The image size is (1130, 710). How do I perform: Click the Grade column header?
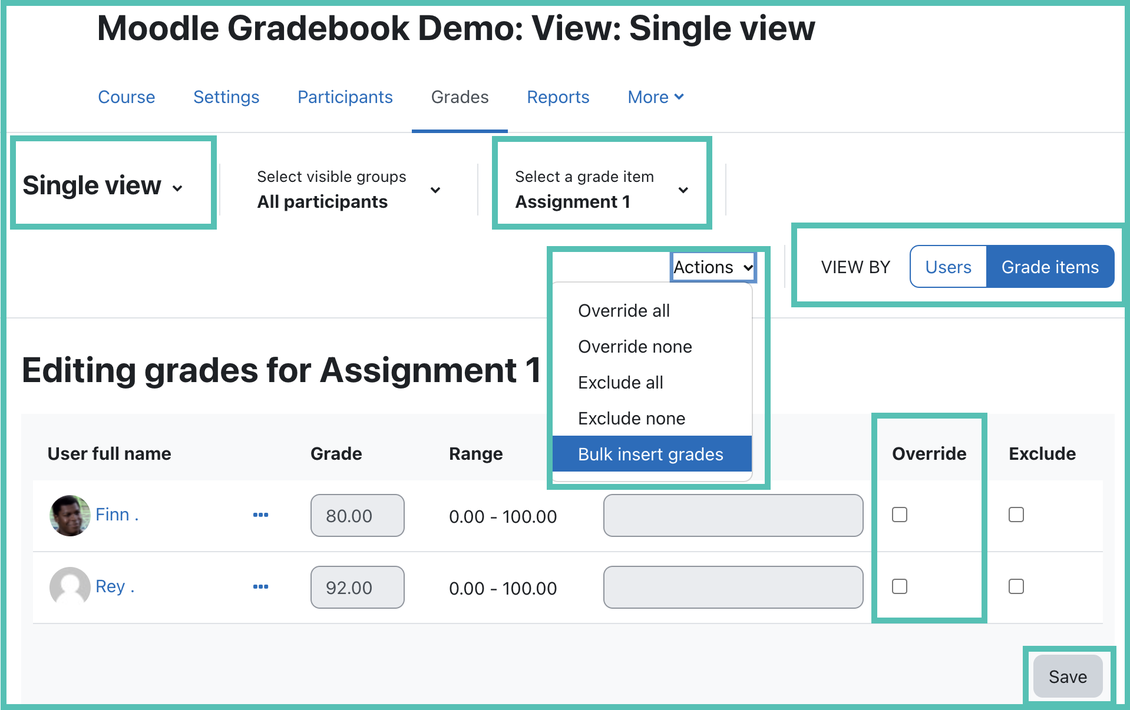pyautogui.click(x=337, y=453)
